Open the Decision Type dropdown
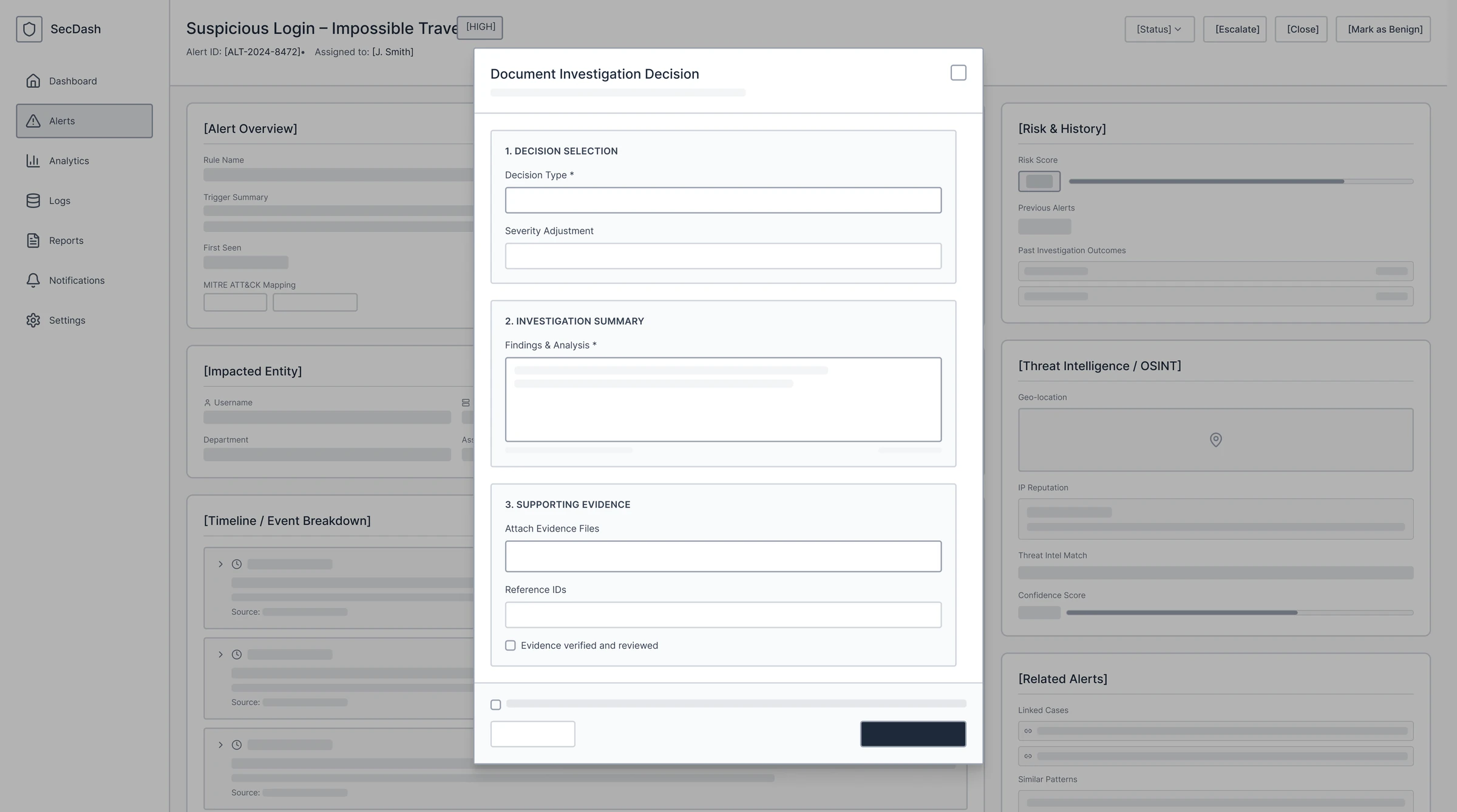Viewport: 1457px width, 812px height. pyautogui.click(x=723, y=200)
